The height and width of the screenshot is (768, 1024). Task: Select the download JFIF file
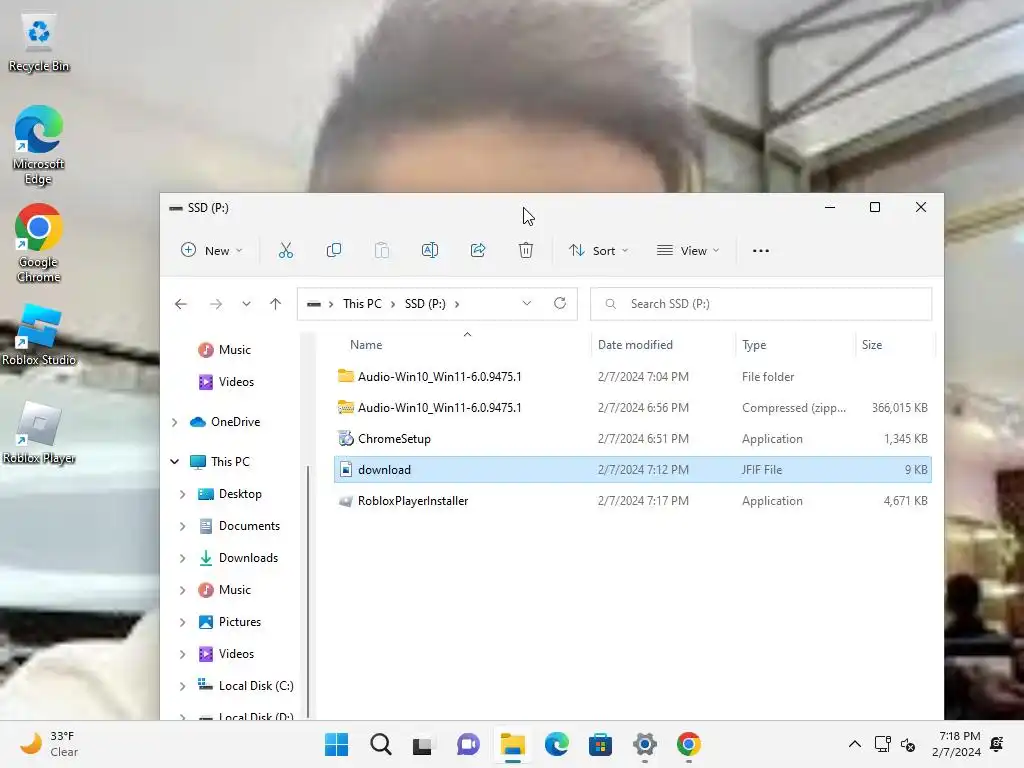point(632,470)
